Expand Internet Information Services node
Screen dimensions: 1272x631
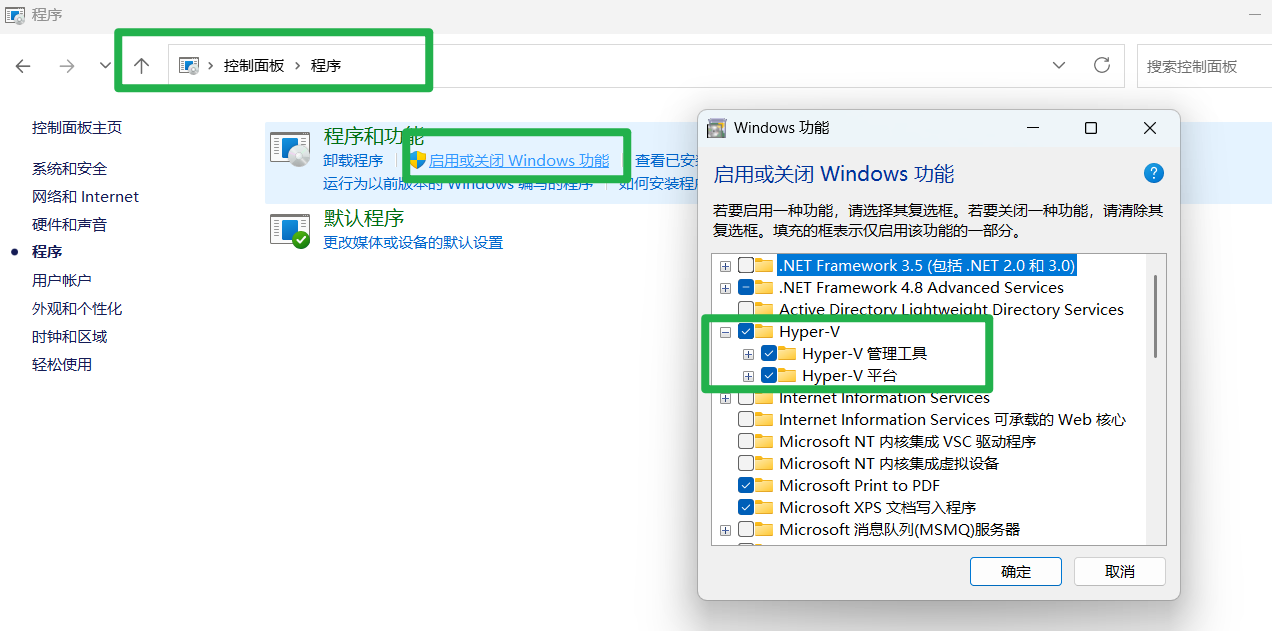coord(725,398)
